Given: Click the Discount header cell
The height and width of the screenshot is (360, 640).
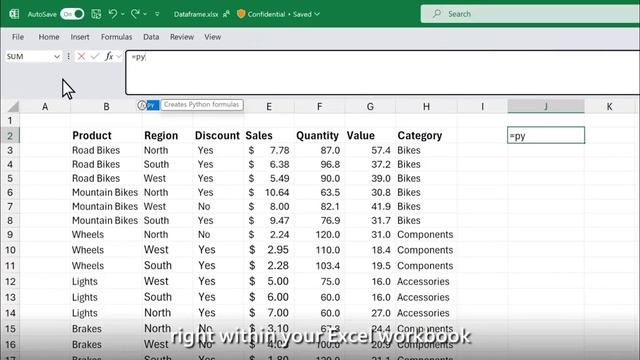Looking at the screenshot, I should pyautogui.click(x=217, y=136).
